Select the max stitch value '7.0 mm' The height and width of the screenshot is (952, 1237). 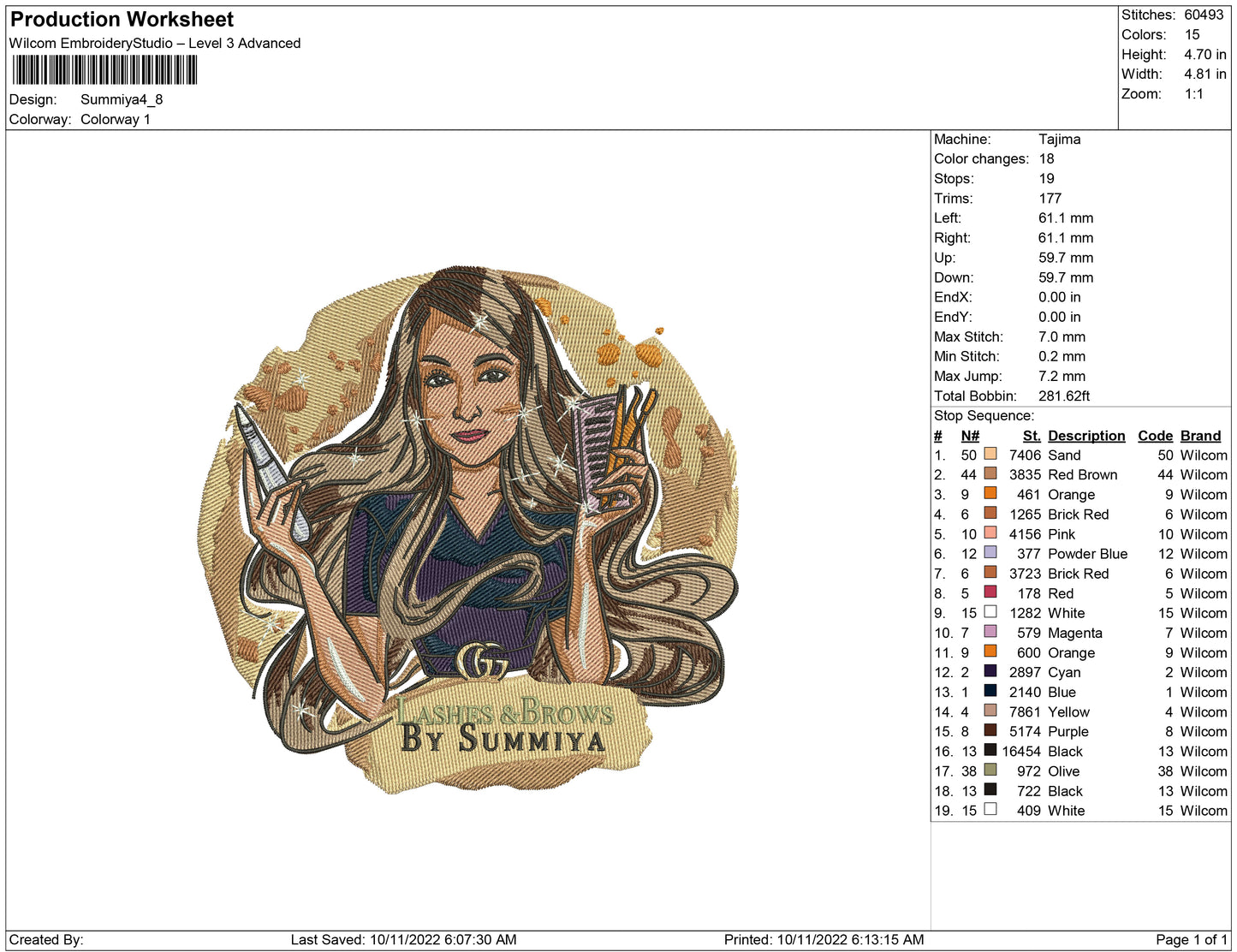tap(1062, 336)
